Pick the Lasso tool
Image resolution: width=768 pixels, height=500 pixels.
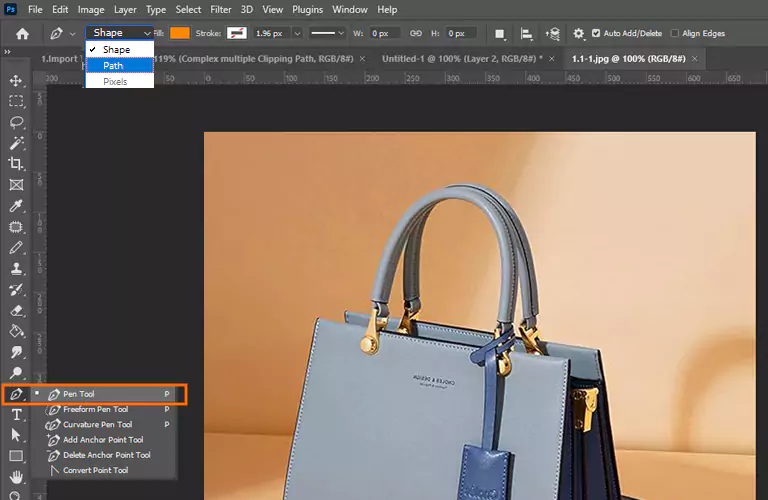pyautogui.click(x=16, y=122)
